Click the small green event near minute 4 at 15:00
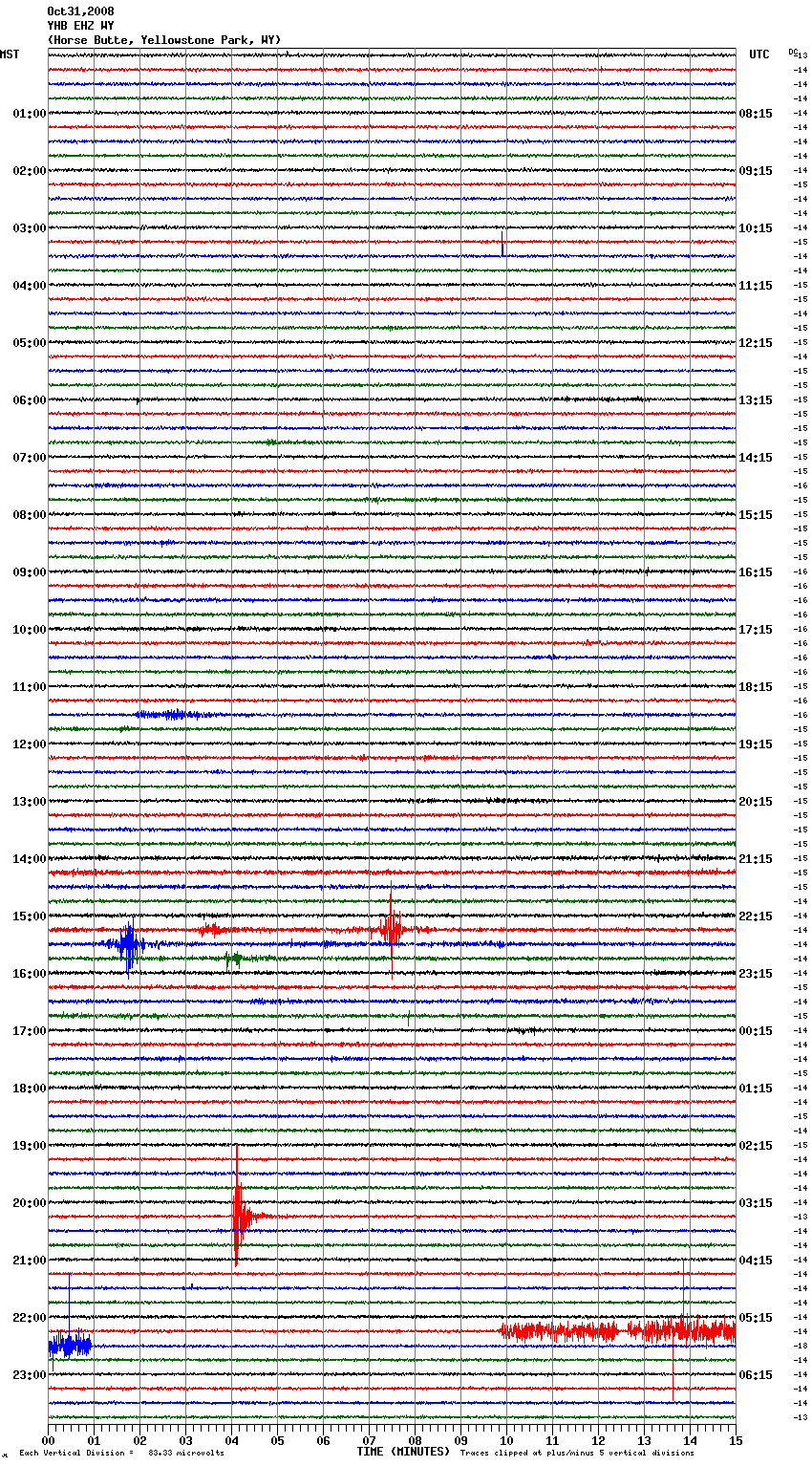The height and width of the screenshot is (1466, 812). (234, 958)
